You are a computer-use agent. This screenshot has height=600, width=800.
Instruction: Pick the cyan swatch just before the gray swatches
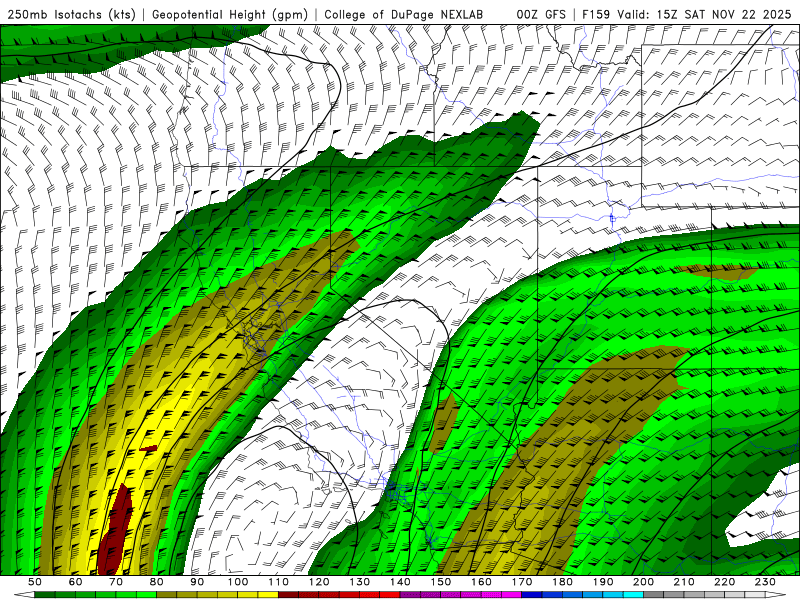[x=634, y=594]
